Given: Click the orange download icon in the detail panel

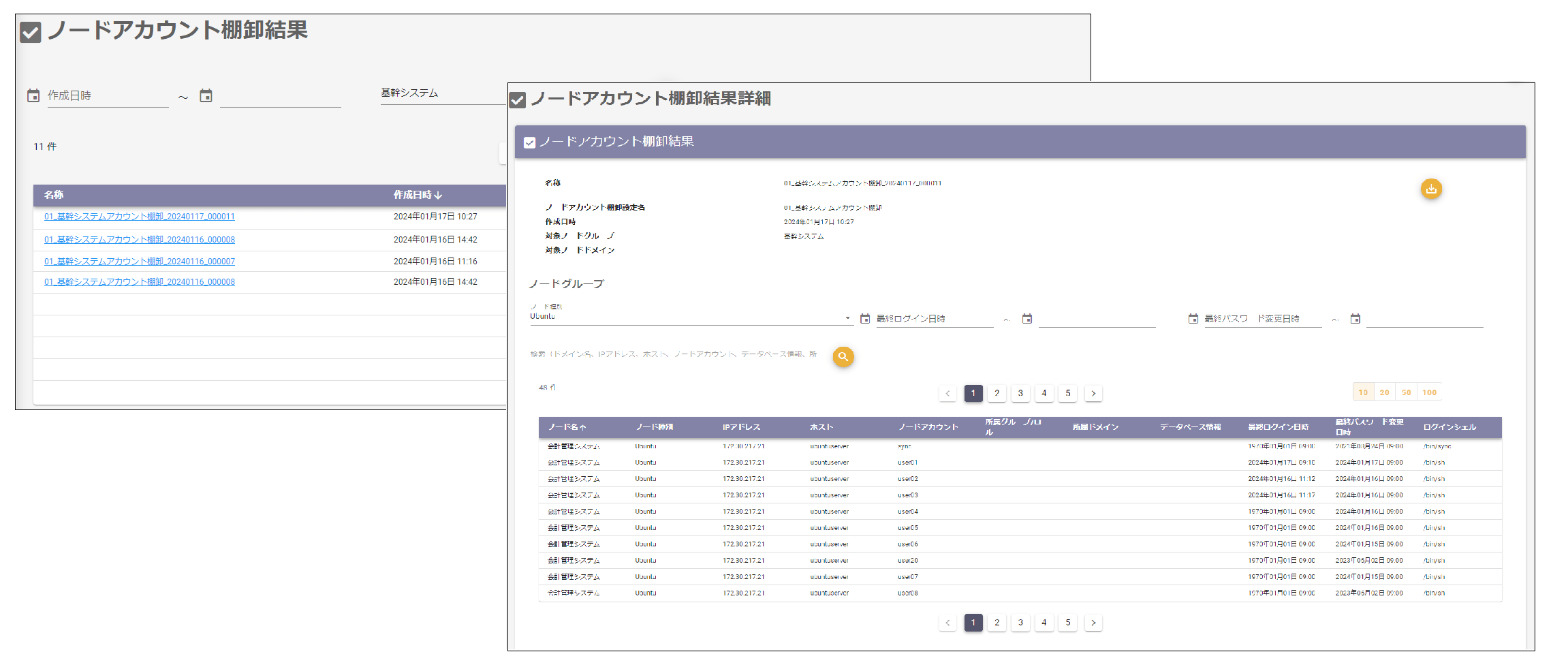Looking at the screenshot, I should (x=1430, y=189).
